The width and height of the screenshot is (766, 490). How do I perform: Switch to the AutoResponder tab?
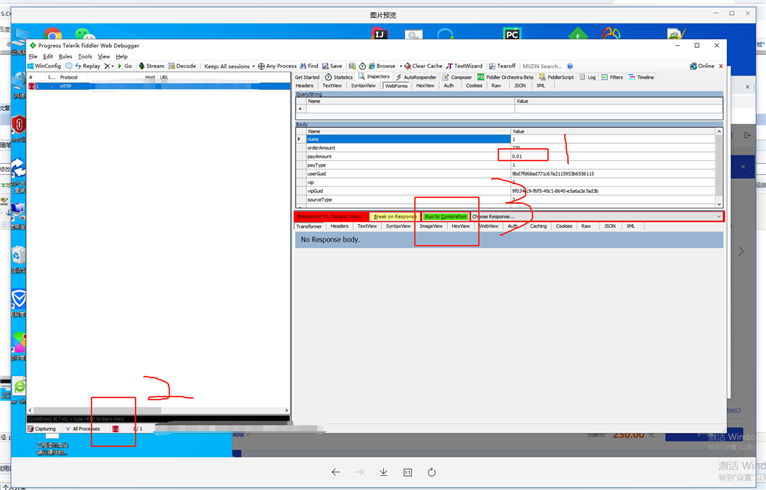pyautogui.click(x=416, y=77)
